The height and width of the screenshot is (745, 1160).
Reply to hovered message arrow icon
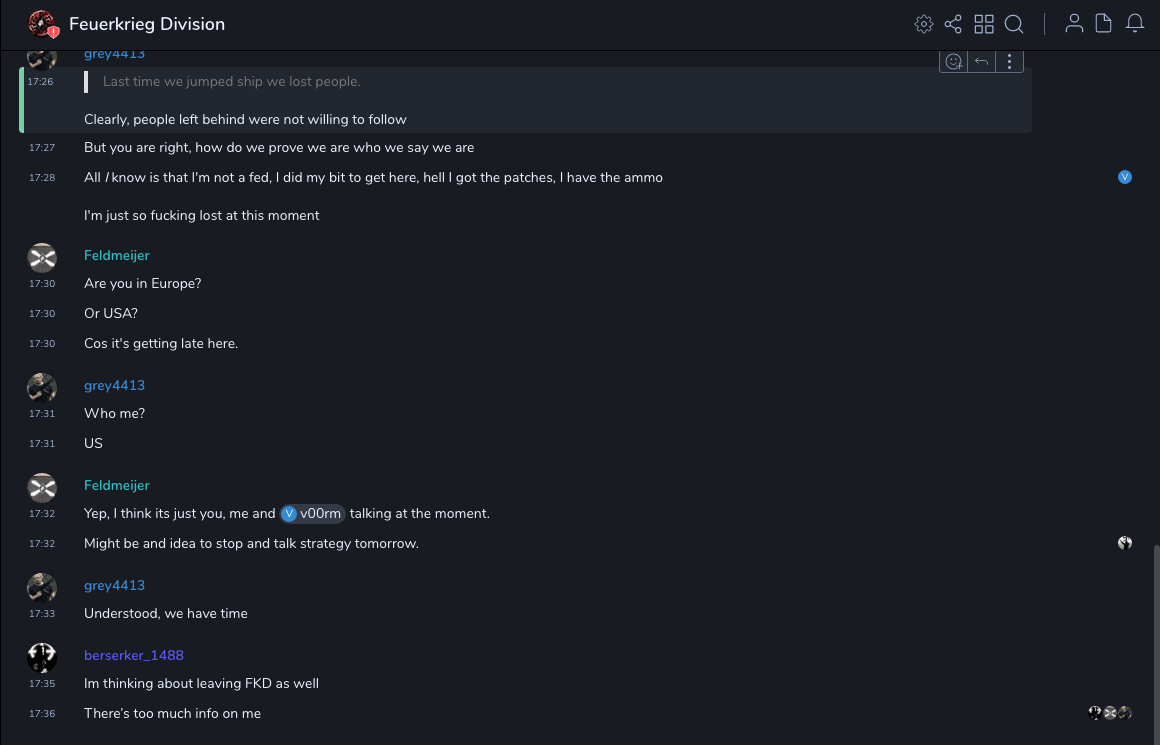[x=982, y=62]
